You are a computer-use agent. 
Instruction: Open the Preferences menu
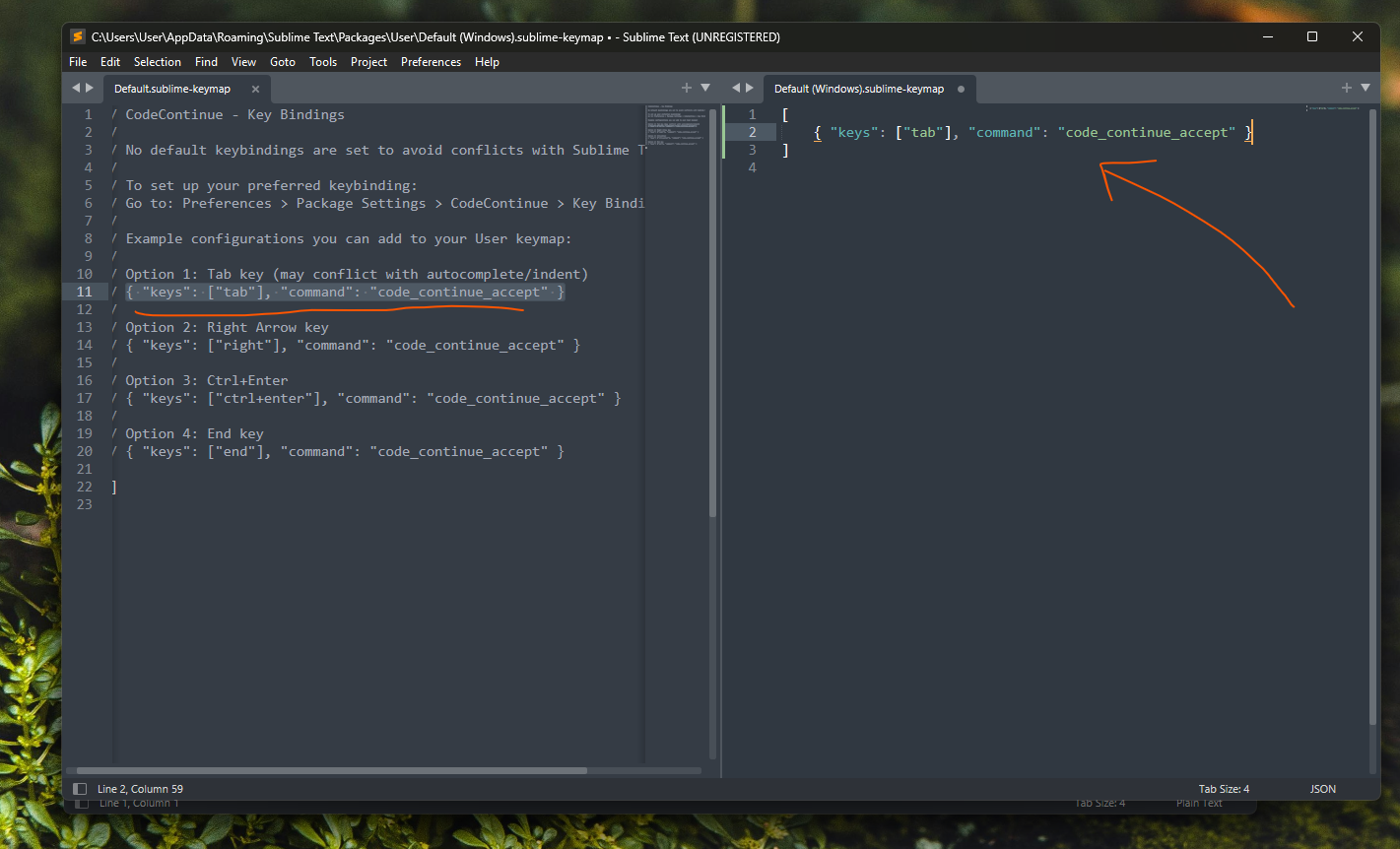(431, 61)
